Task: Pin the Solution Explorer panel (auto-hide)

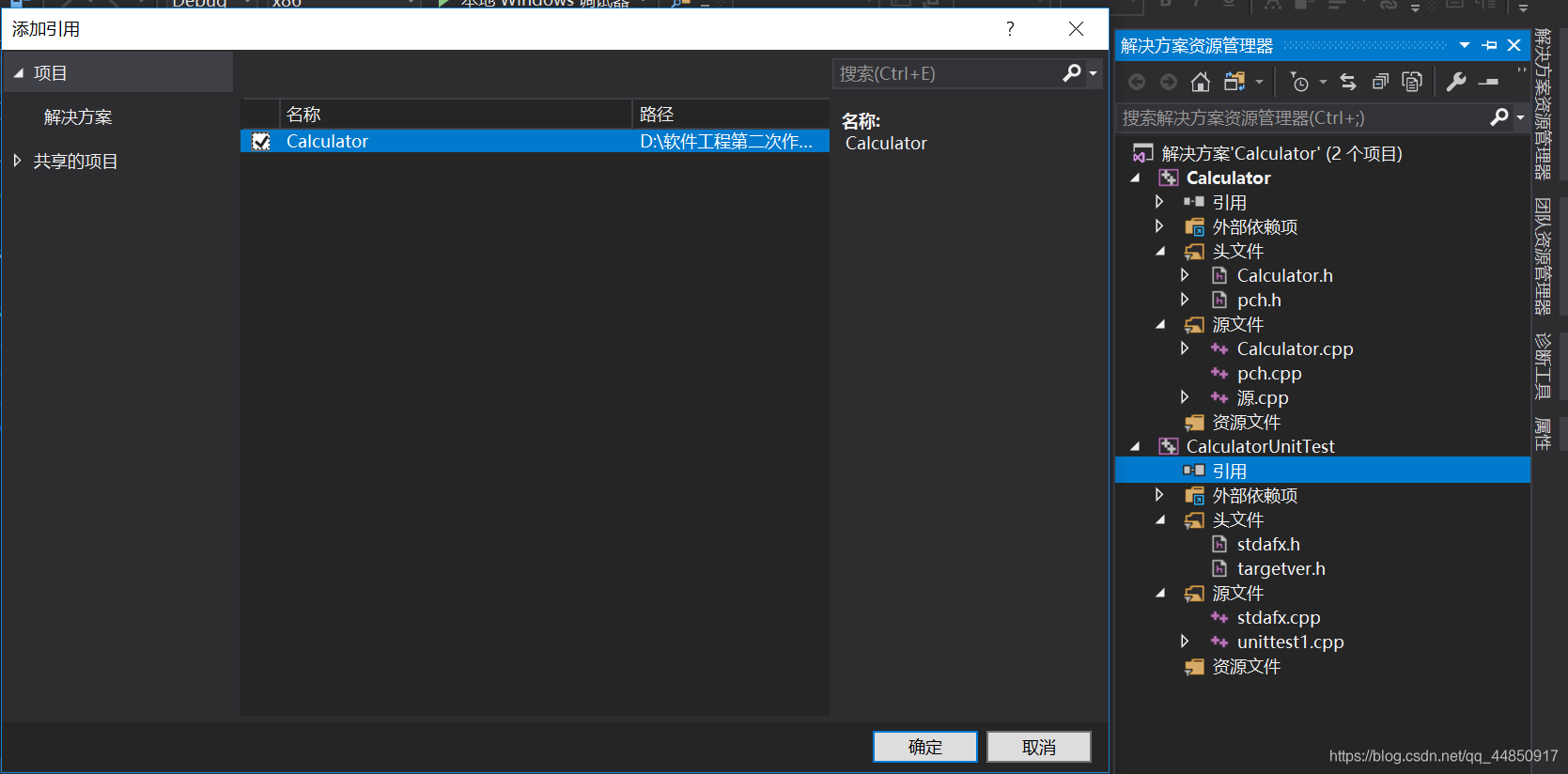Action: pos(1489,45)
